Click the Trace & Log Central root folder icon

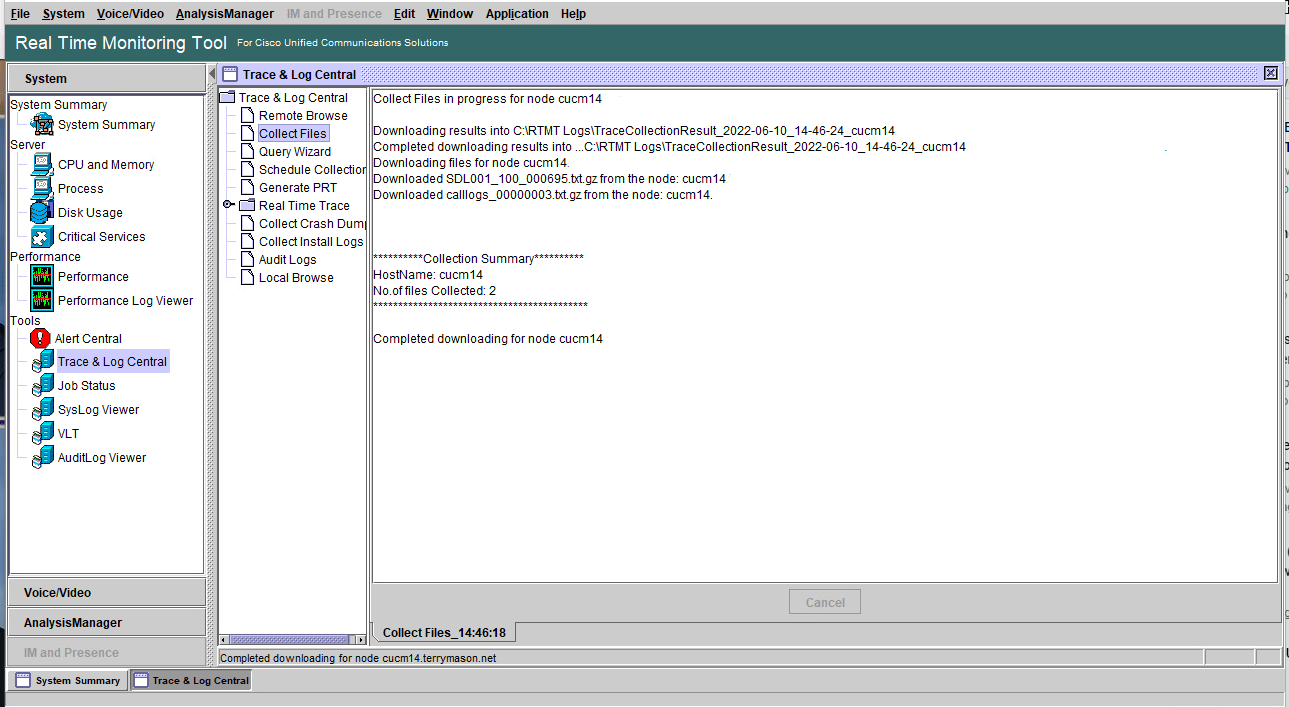(x=227, y=98)
